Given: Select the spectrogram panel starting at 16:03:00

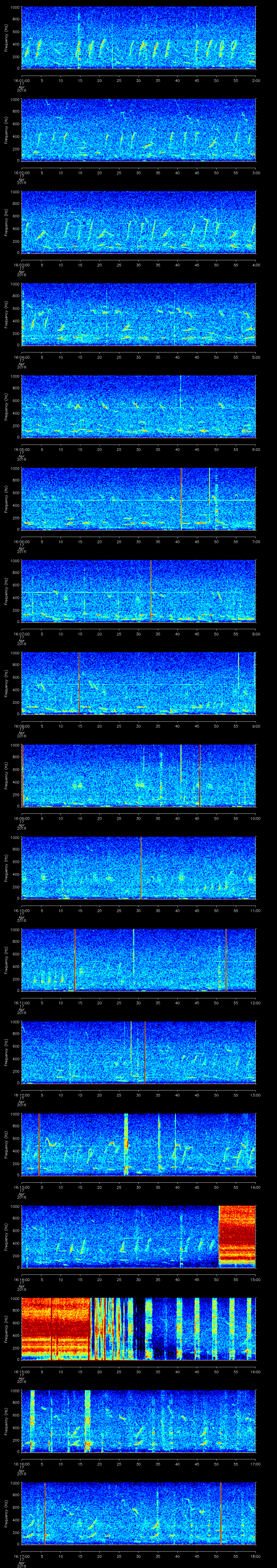Looking at the screenshot, I should point(139,223).
